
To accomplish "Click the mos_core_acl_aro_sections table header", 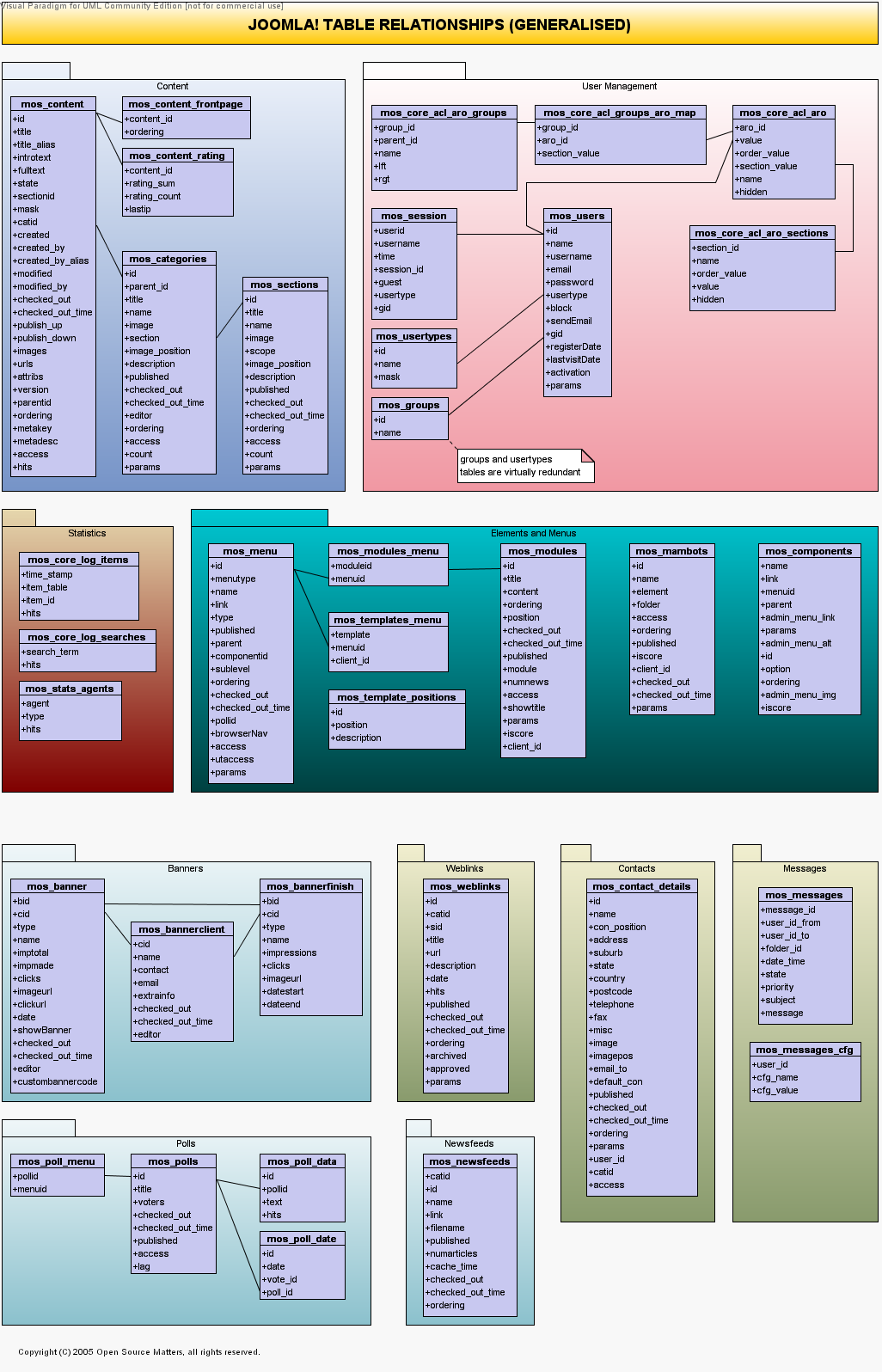I will [762, 233].
